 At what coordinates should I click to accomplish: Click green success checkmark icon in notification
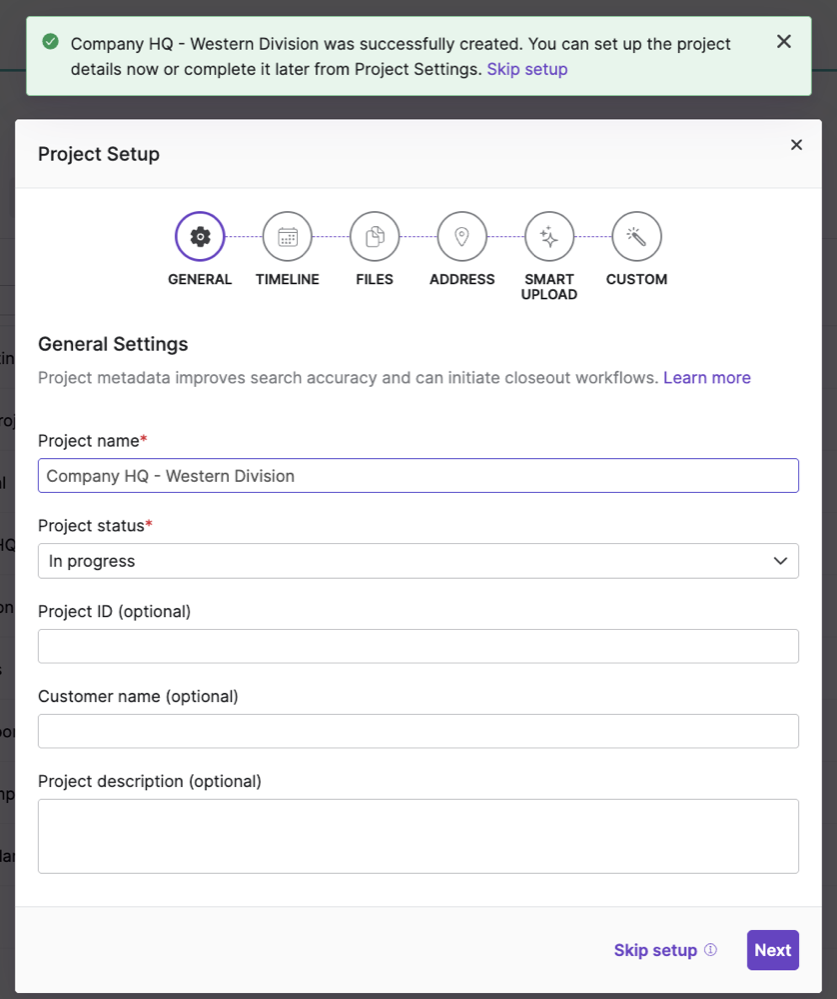(50, 42)
